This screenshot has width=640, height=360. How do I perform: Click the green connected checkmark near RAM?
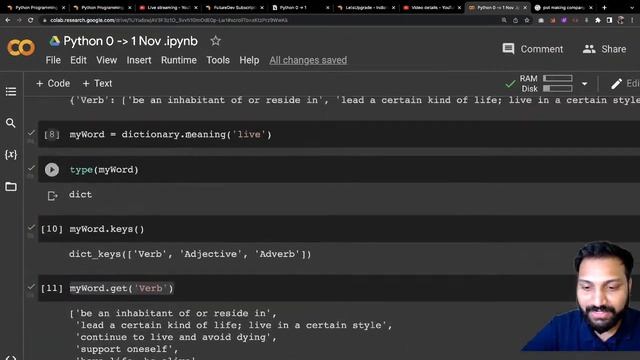pos(510,84)
